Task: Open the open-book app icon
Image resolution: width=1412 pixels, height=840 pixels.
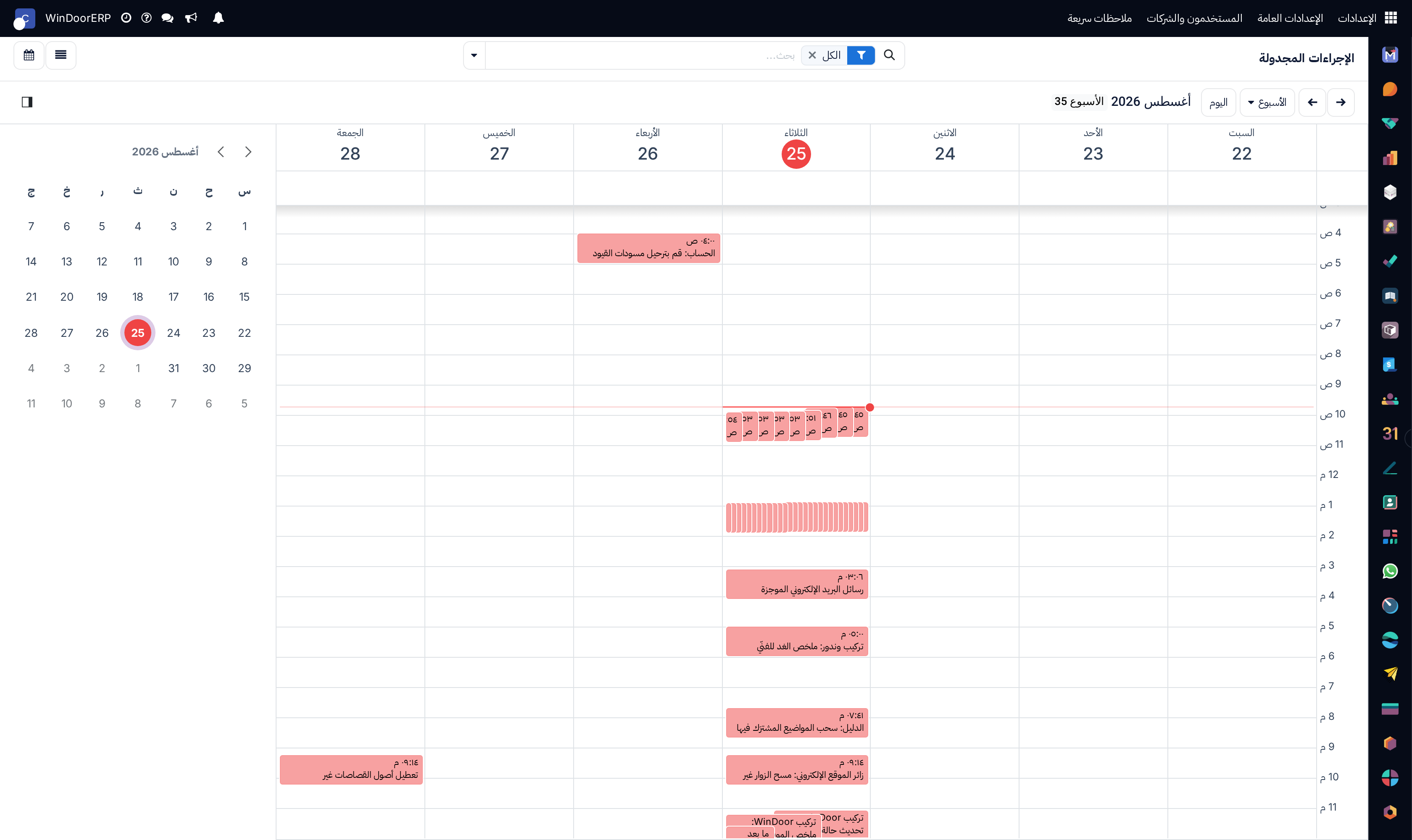Action: pyautogui.click(x=1390, y=296)
